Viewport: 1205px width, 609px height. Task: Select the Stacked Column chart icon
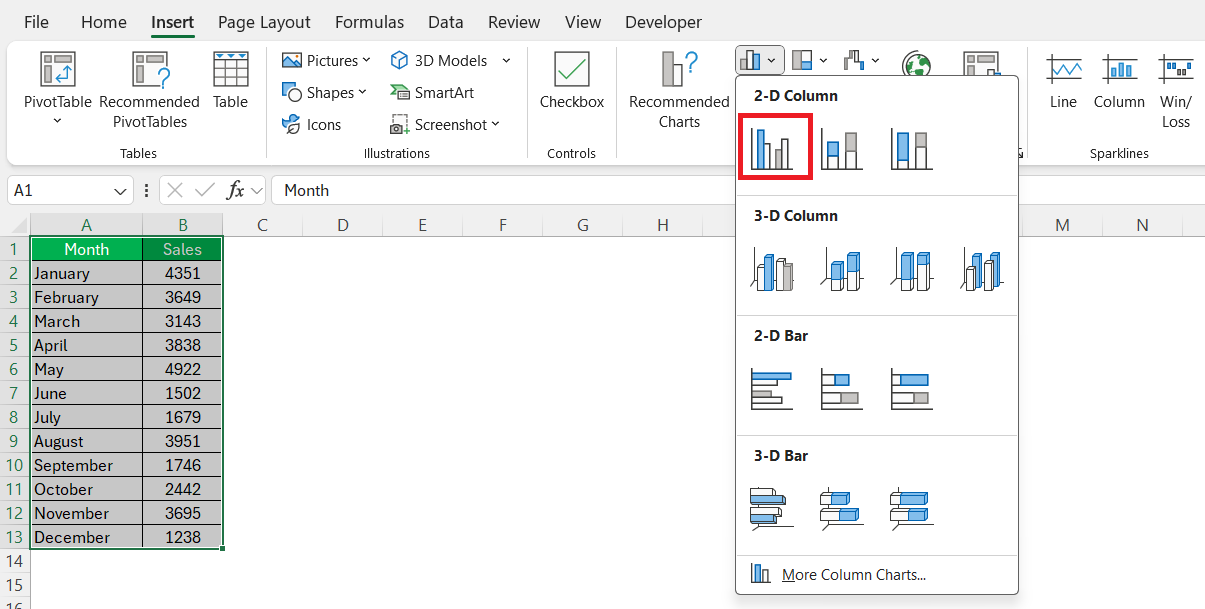click(x=842, y=149)
